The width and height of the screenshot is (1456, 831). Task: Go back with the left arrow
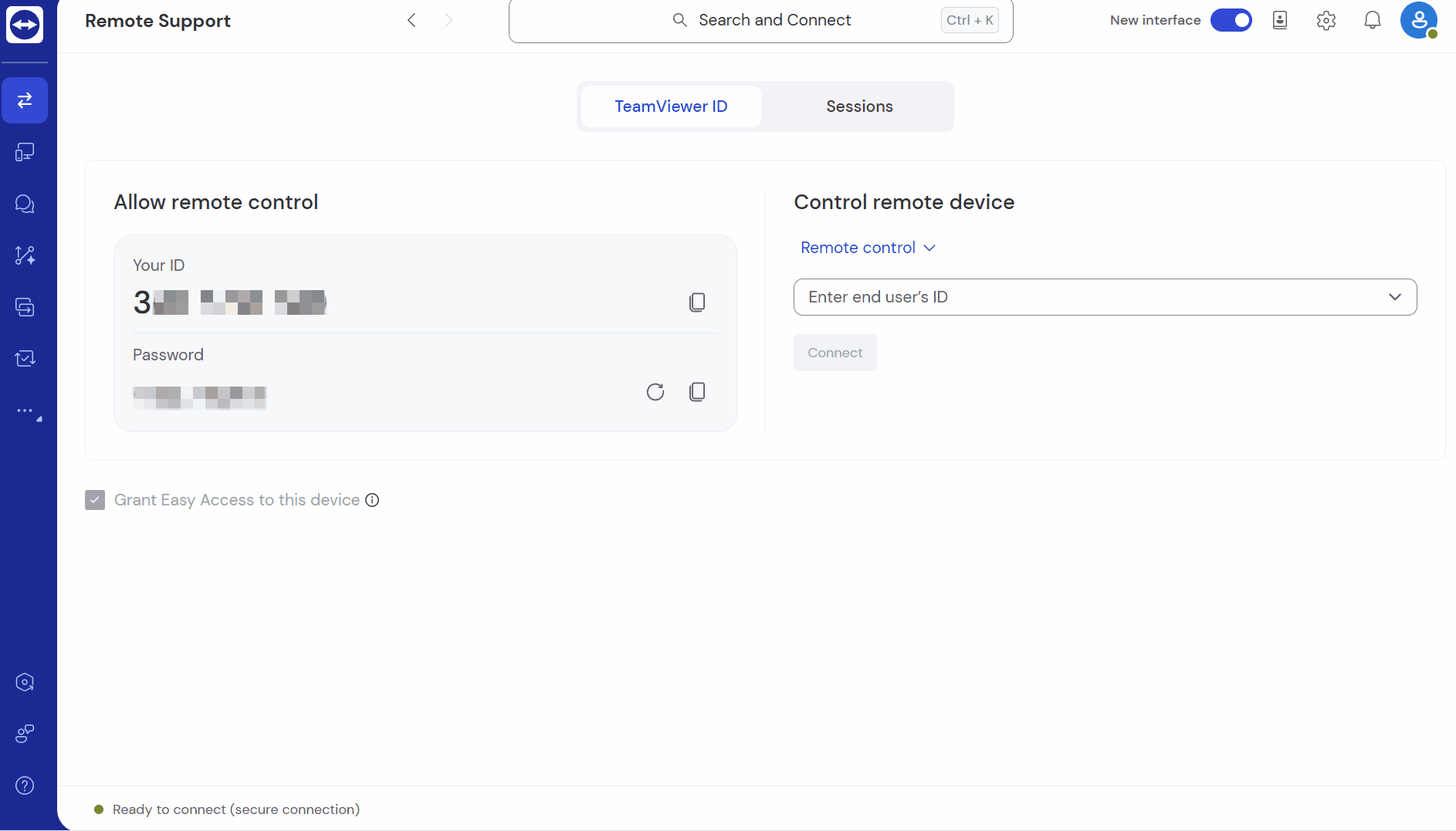[x=411, y=20]
